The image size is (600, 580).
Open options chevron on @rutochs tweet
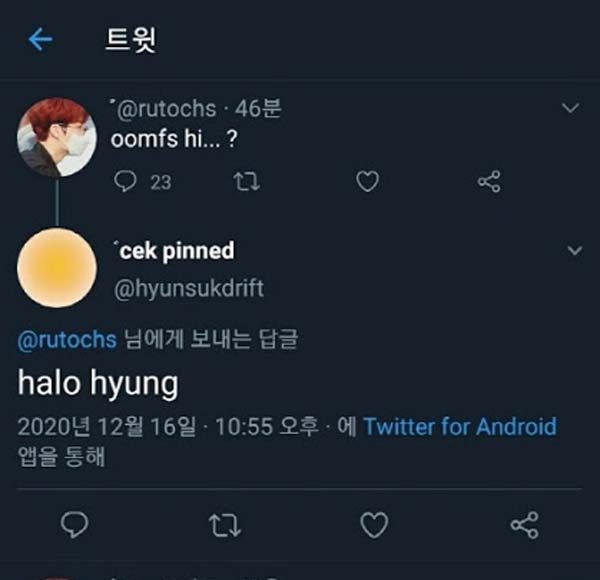pos(572,107)
